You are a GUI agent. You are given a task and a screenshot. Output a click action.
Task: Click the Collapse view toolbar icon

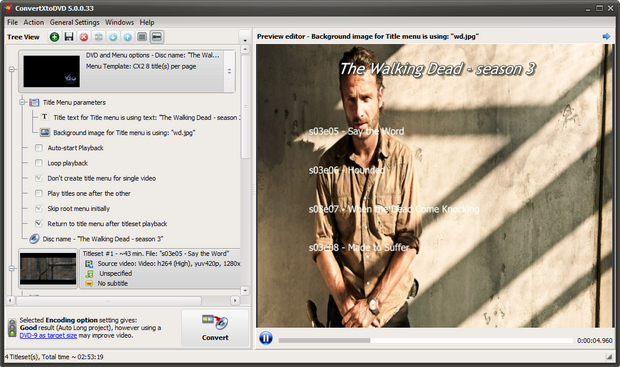click(x=157, y=37)
